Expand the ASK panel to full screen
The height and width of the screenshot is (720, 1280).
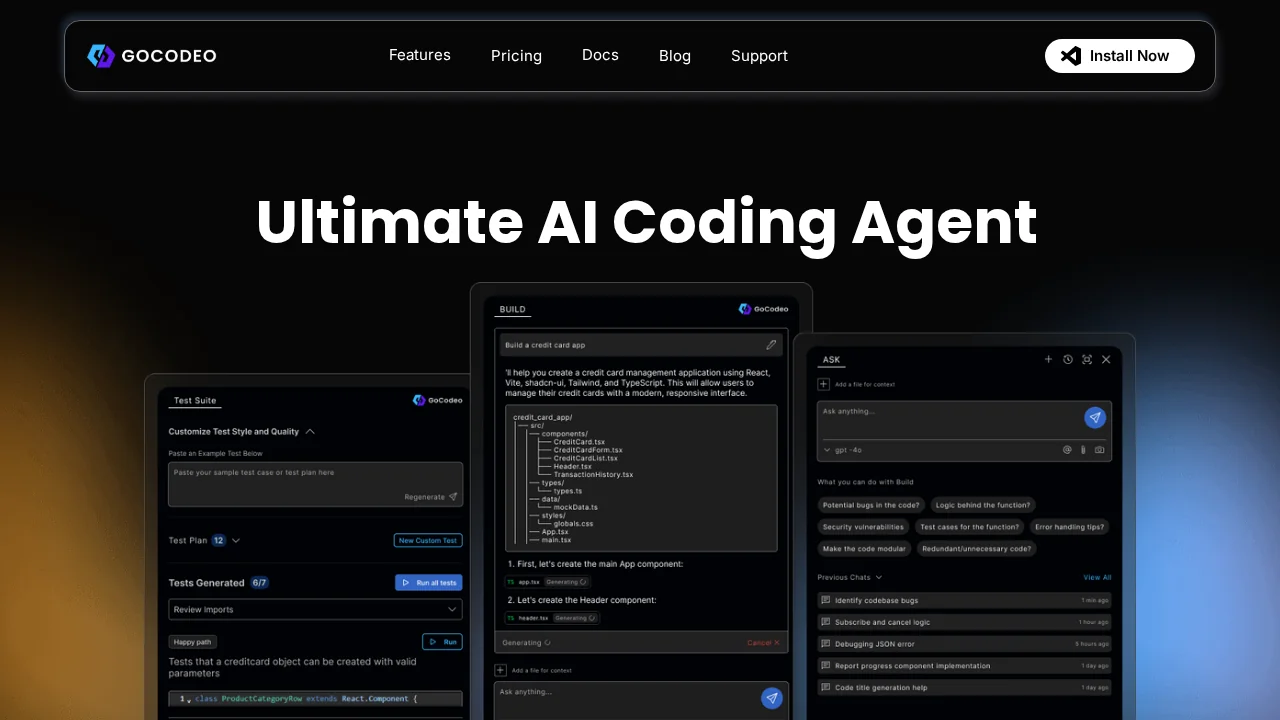point(1087,359)
